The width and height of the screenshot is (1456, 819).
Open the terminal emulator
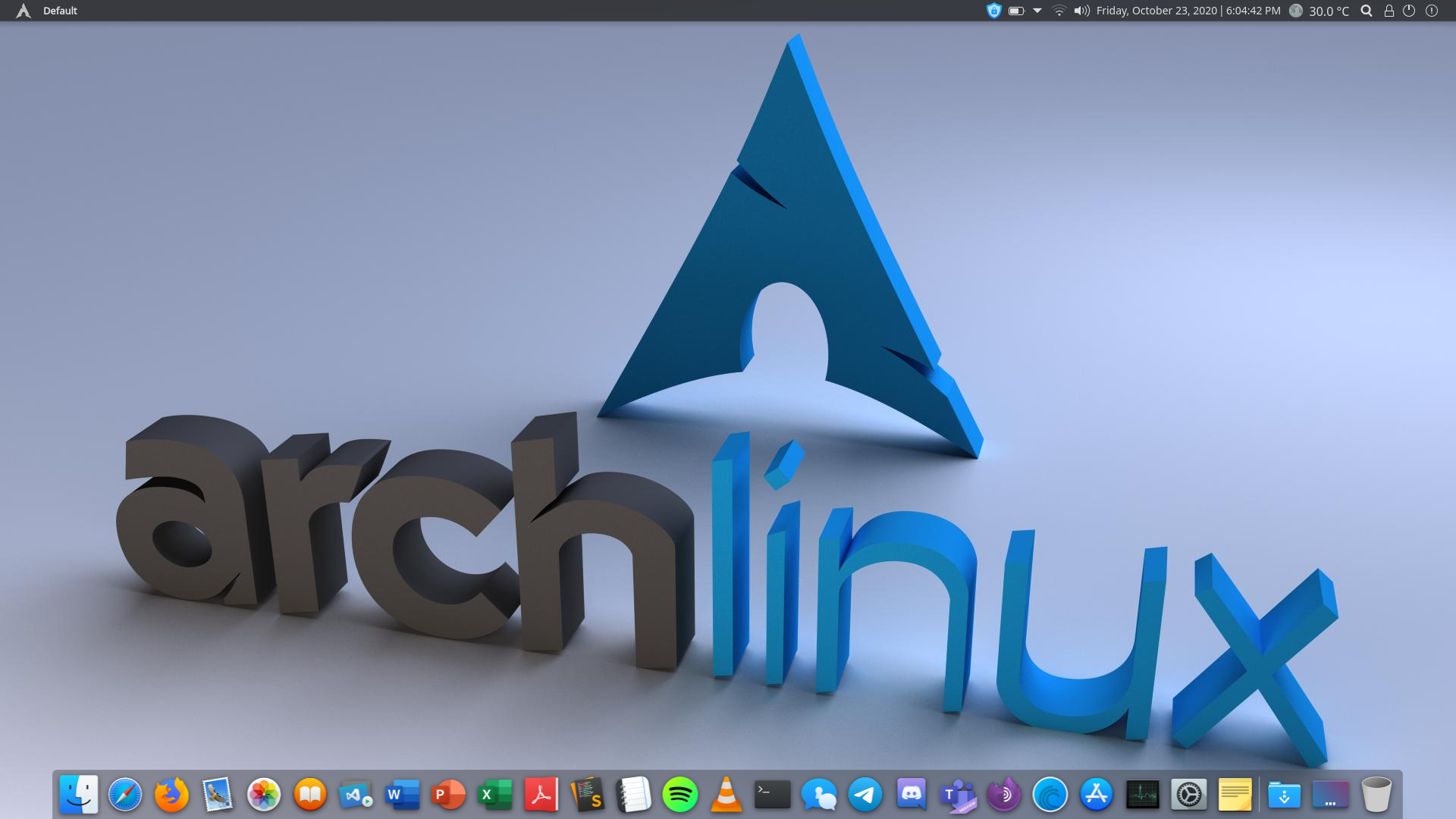771,795
